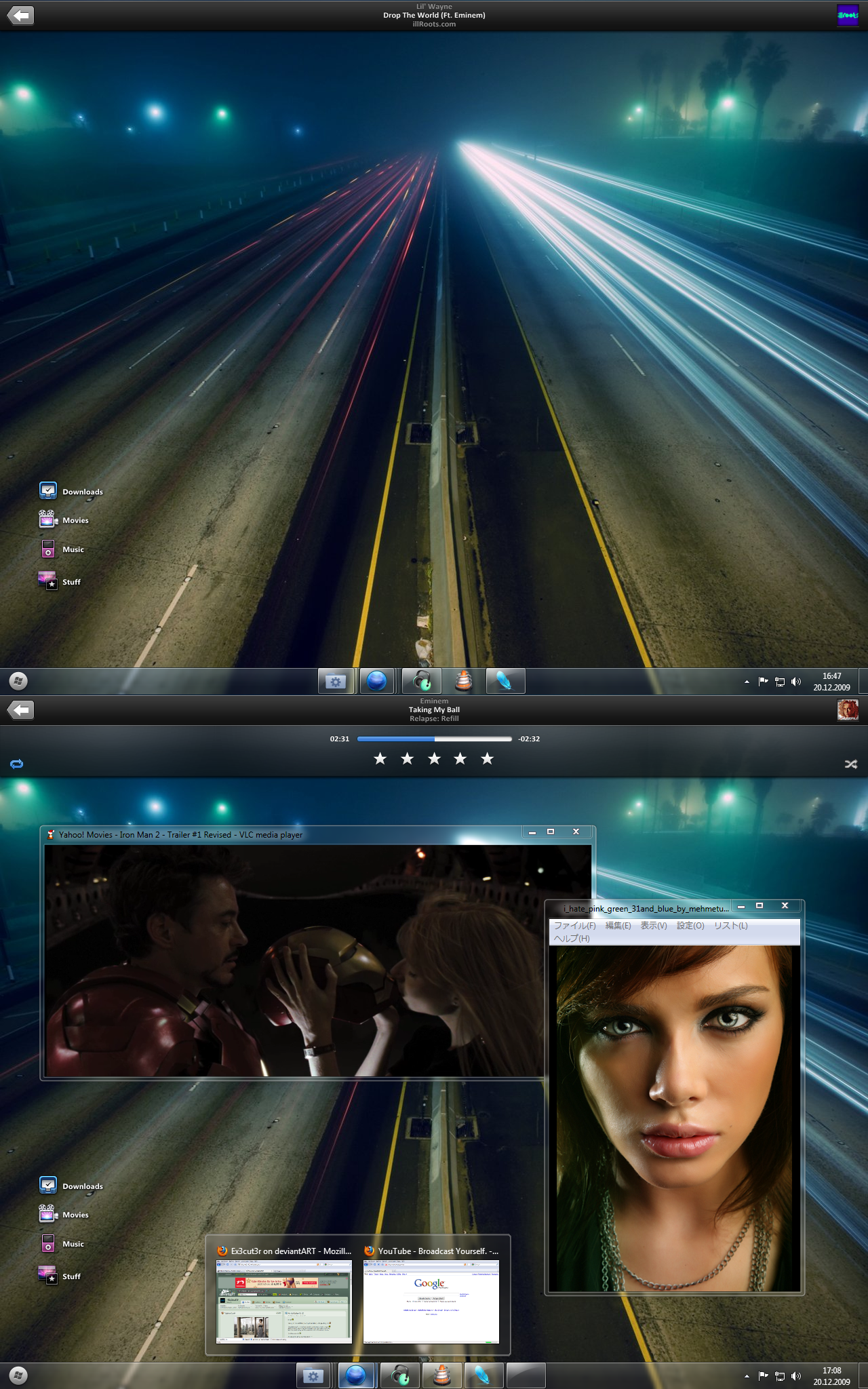
Task: Open the 編集(E) menu in image viewer
Action: pos(618,926)
